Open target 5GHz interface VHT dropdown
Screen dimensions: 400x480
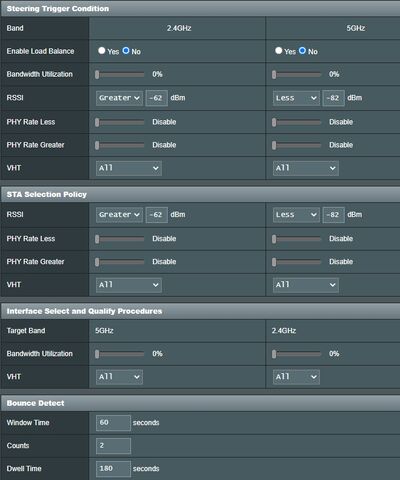[x=119, y=377]
